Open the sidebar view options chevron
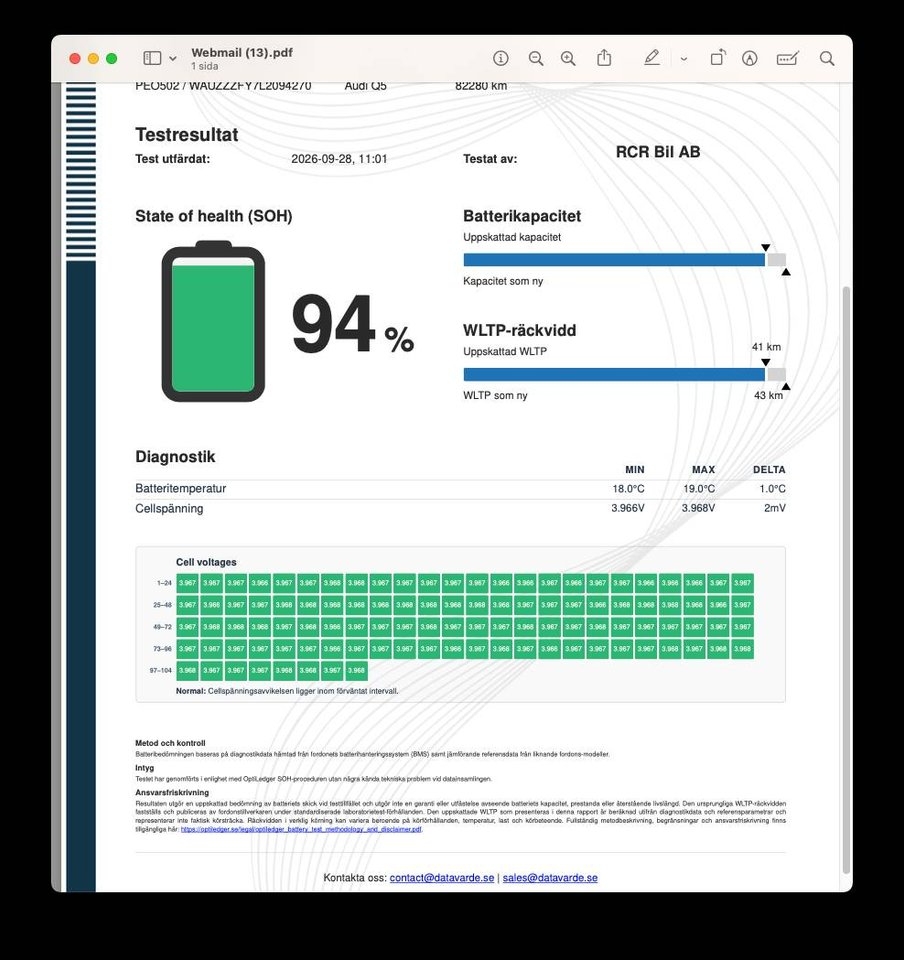This screenshot has width=904, height=960. point(173,59)
